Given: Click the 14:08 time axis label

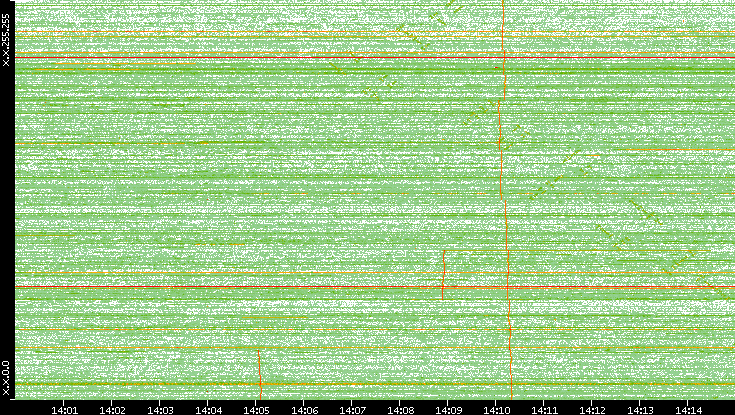Looking at the screenshot, I should click(x=400, y=411).
